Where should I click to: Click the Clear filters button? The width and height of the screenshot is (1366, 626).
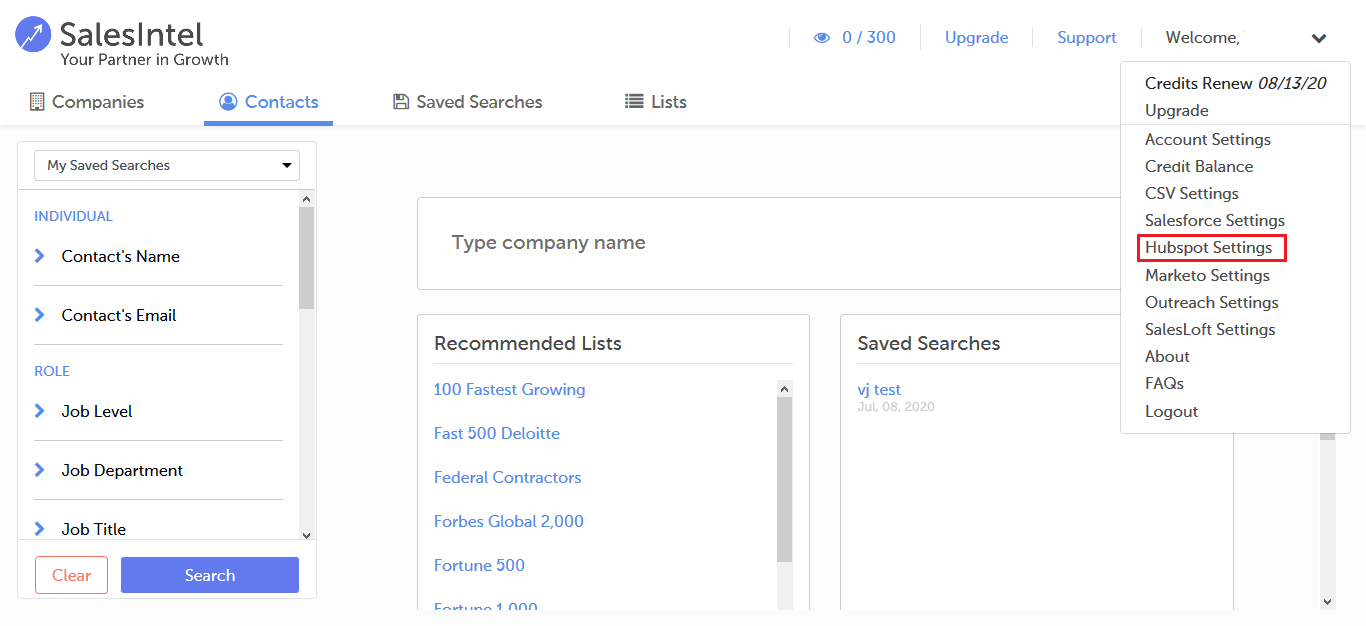coord(71,575)
